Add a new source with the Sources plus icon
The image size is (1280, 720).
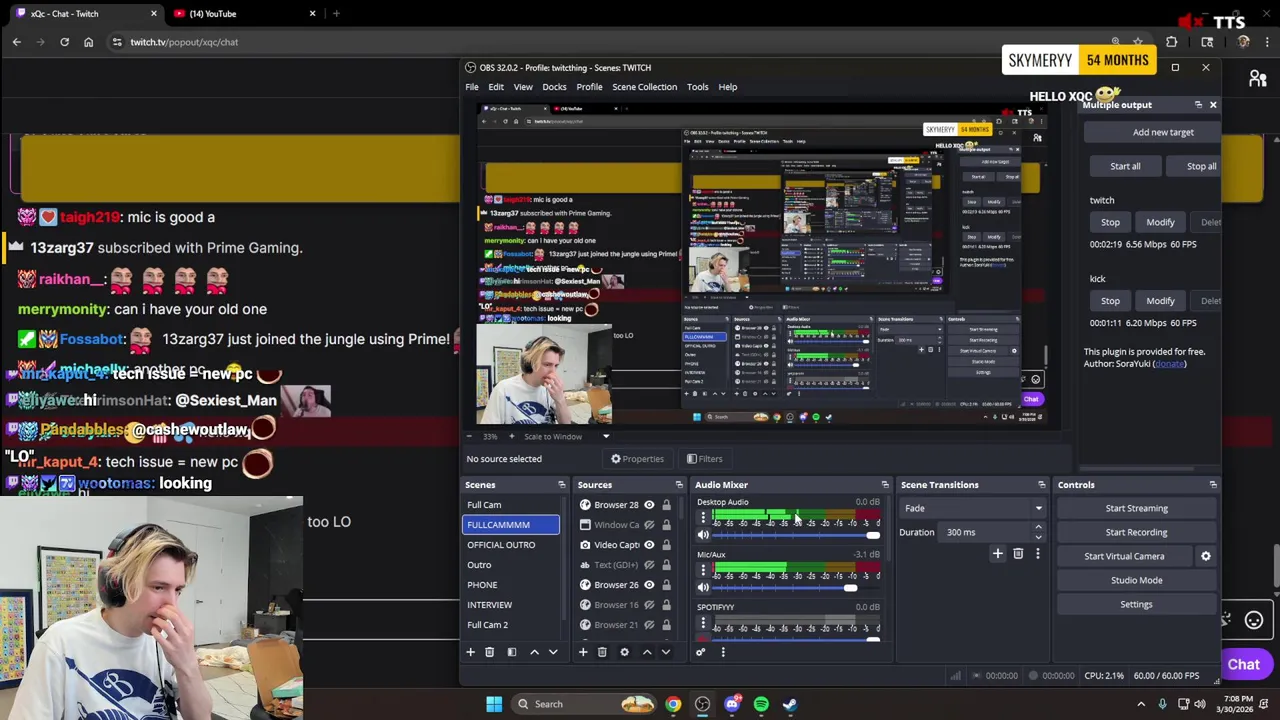(x=583, y=652)
